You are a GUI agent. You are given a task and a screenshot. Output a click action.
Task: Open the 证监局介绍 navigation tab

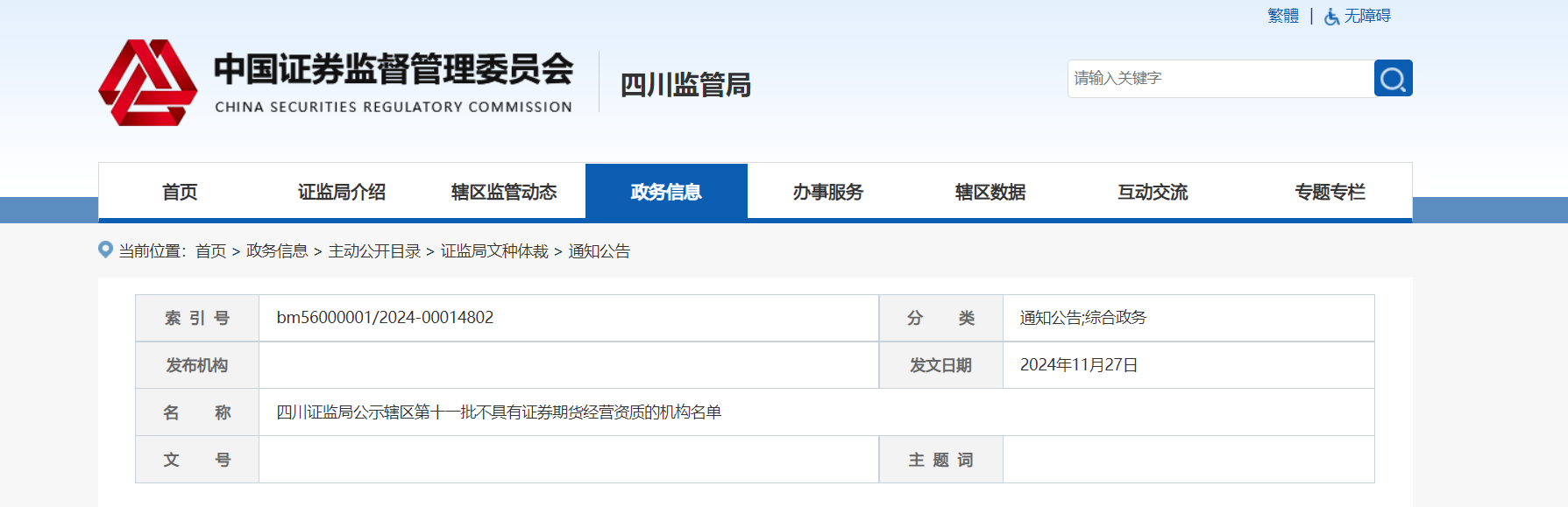342,192
